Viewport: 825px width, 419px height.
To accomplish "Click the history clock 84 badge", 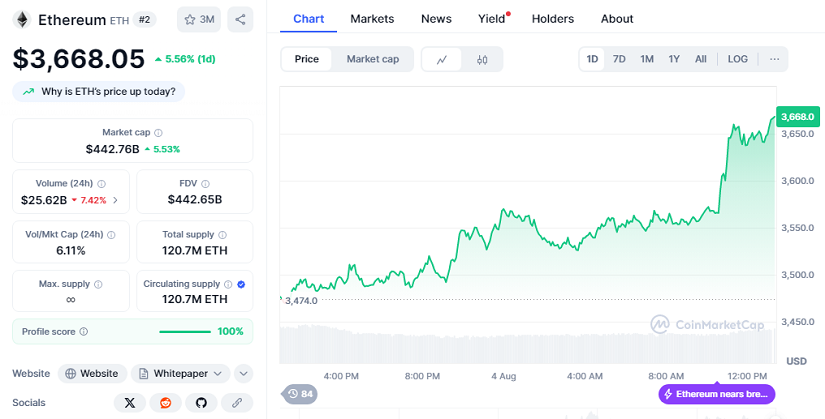I will click(300, 394).
